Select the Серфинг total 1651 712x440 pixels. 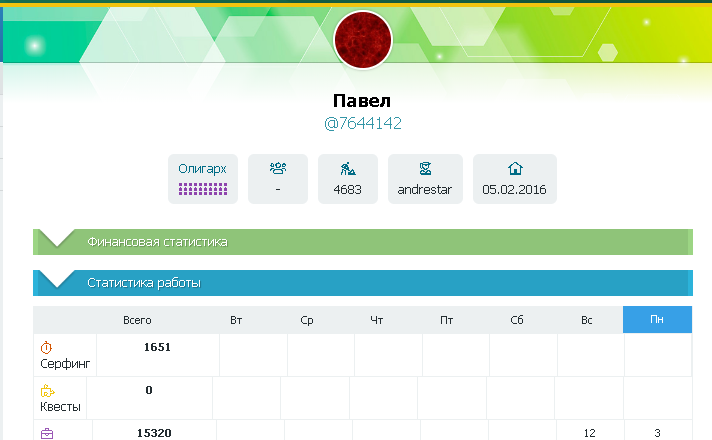[157, 347]
